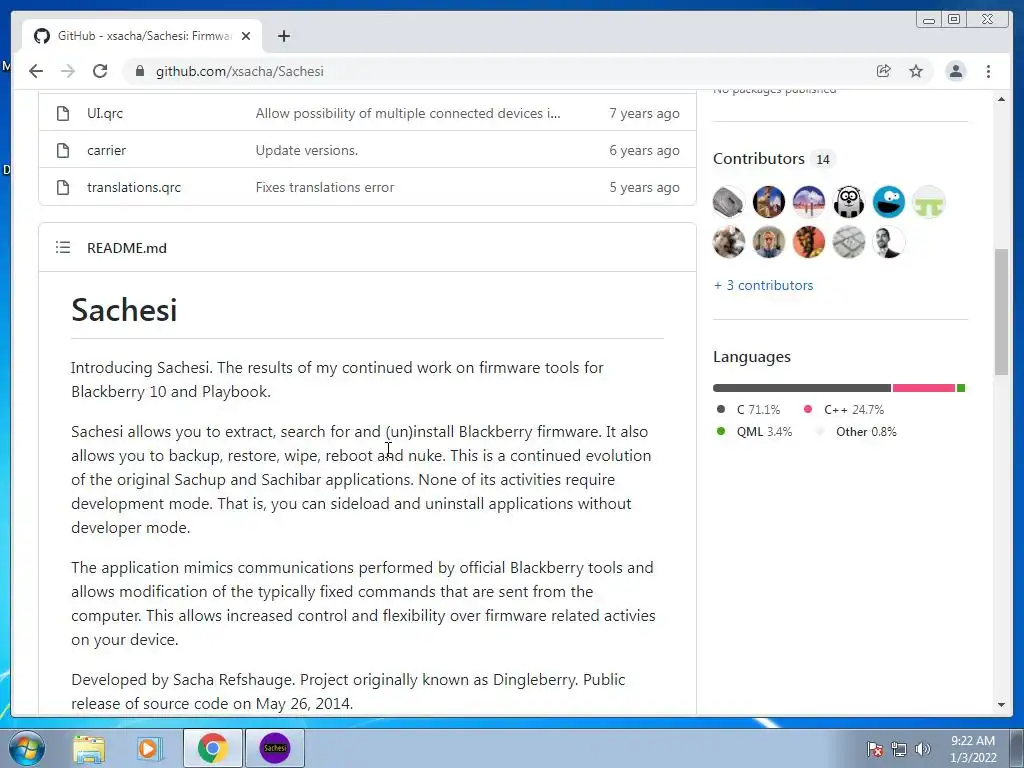Open the Action Center flag icon
Screen dimensions: 1024x768
(x=875, y=749)
